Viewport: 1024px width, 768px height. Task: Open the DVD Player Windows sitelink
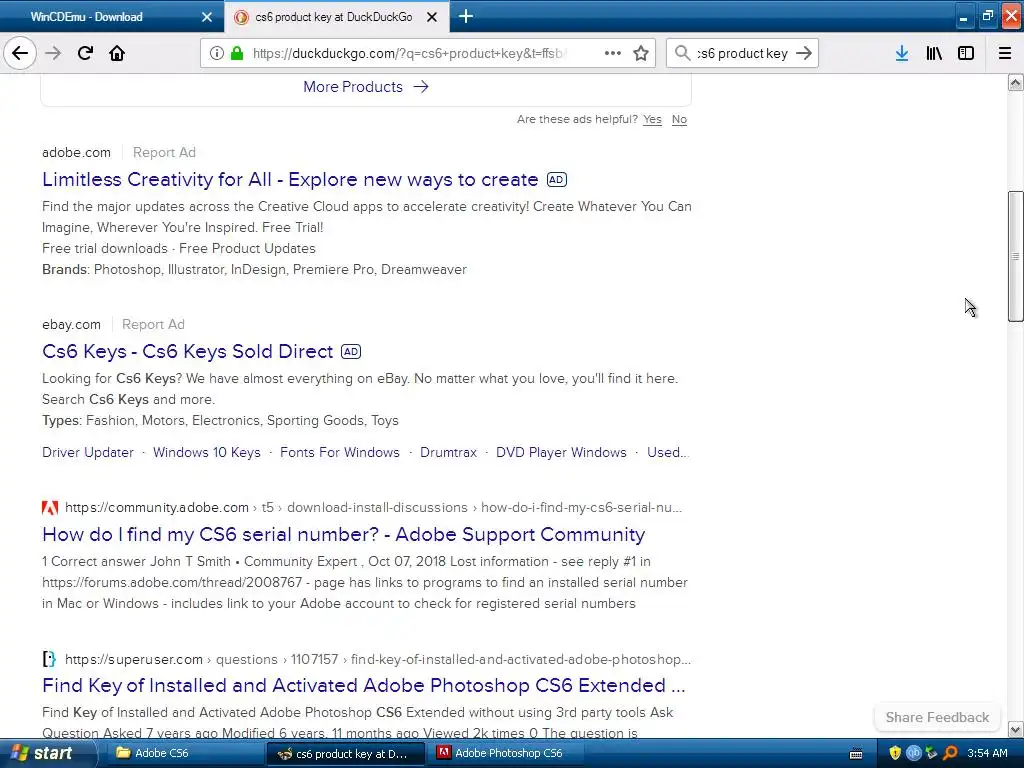[x=561, y=453]
